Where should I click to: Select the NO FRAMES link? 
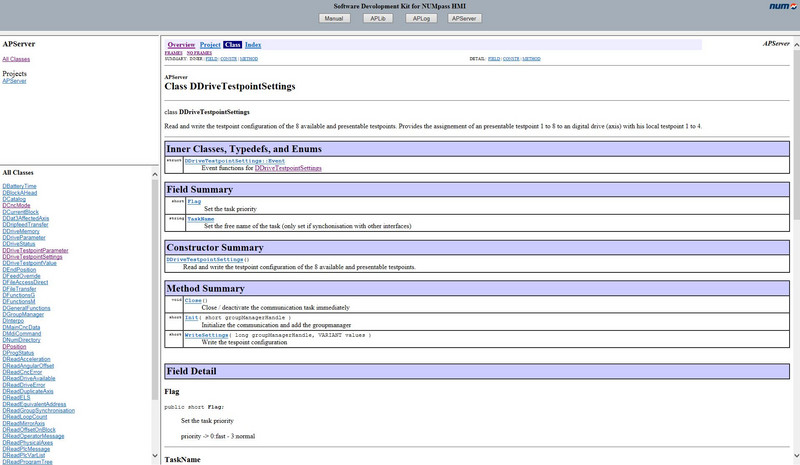point(198,52)
